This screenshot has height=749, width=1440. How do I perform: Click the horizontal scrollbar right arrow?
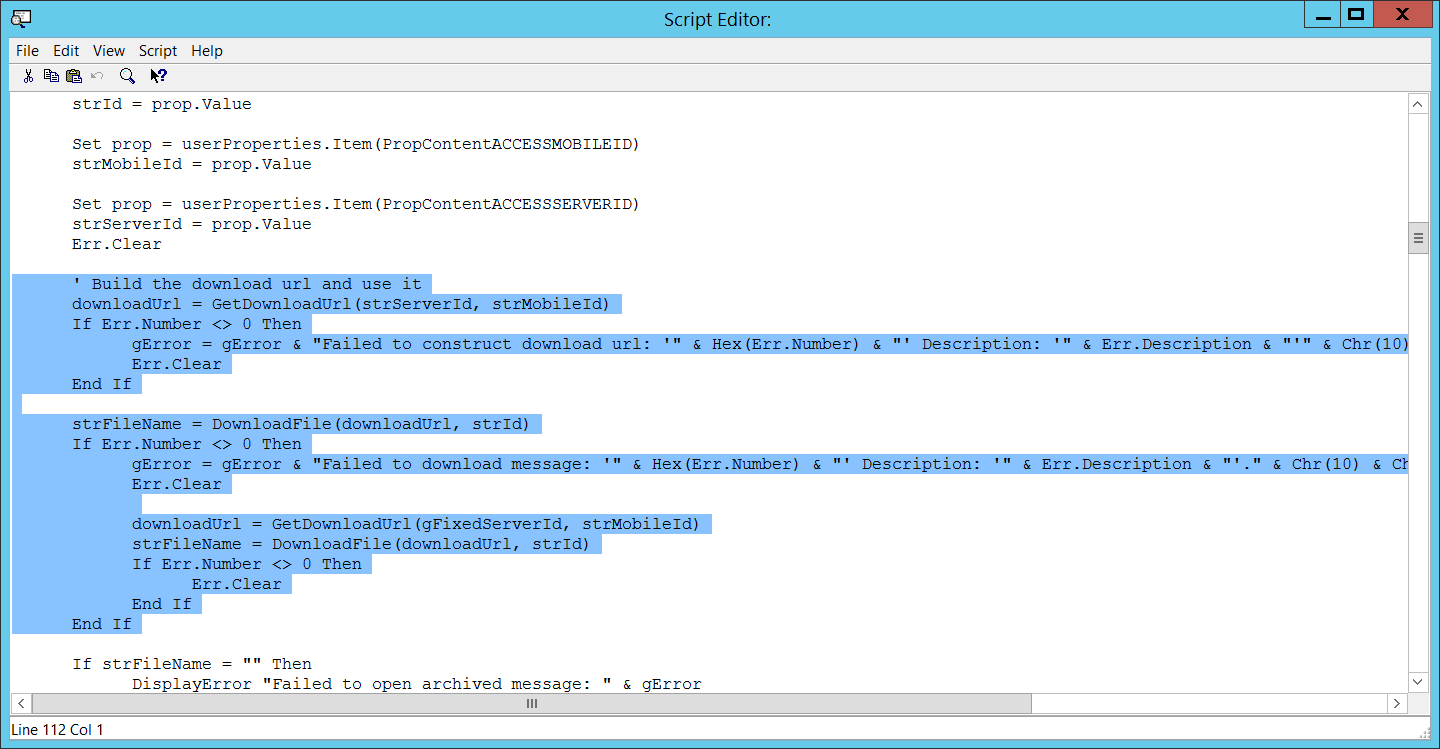[x=1397, y=704]
